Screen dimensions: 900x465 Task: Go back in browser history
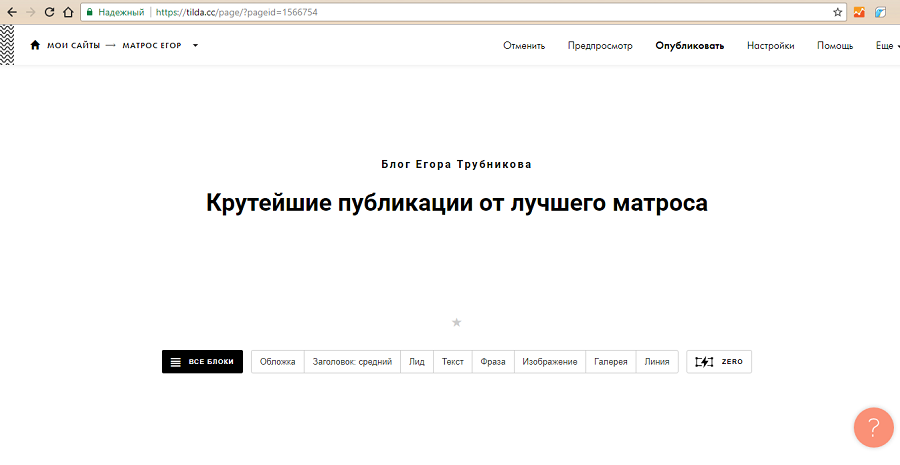pyautogui.click(x=11, y=12)
